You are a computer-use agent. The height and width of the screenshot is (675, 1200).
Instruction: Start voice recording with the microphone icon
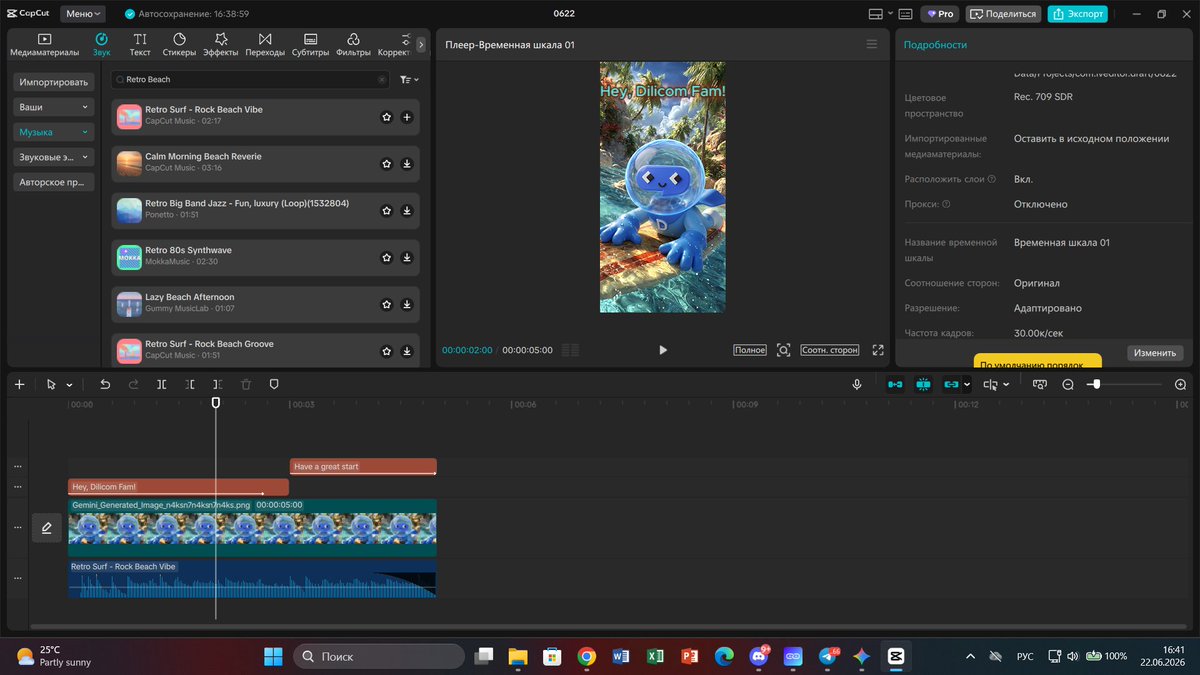[x=857, y=384]
